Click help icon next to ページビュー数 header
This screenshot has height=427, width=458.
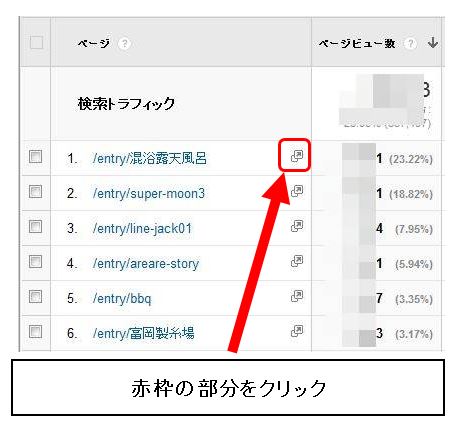(x=410, y=43)
